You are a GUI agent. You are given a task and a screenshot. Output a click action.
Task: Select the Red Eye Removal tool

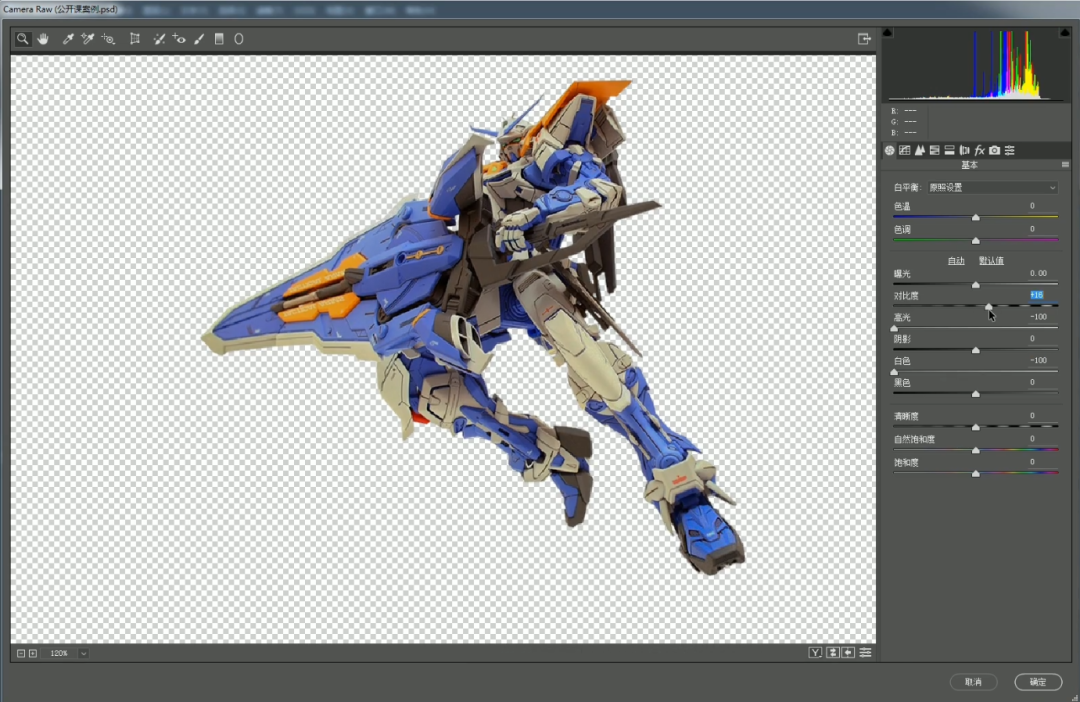(x=179, y=39)
